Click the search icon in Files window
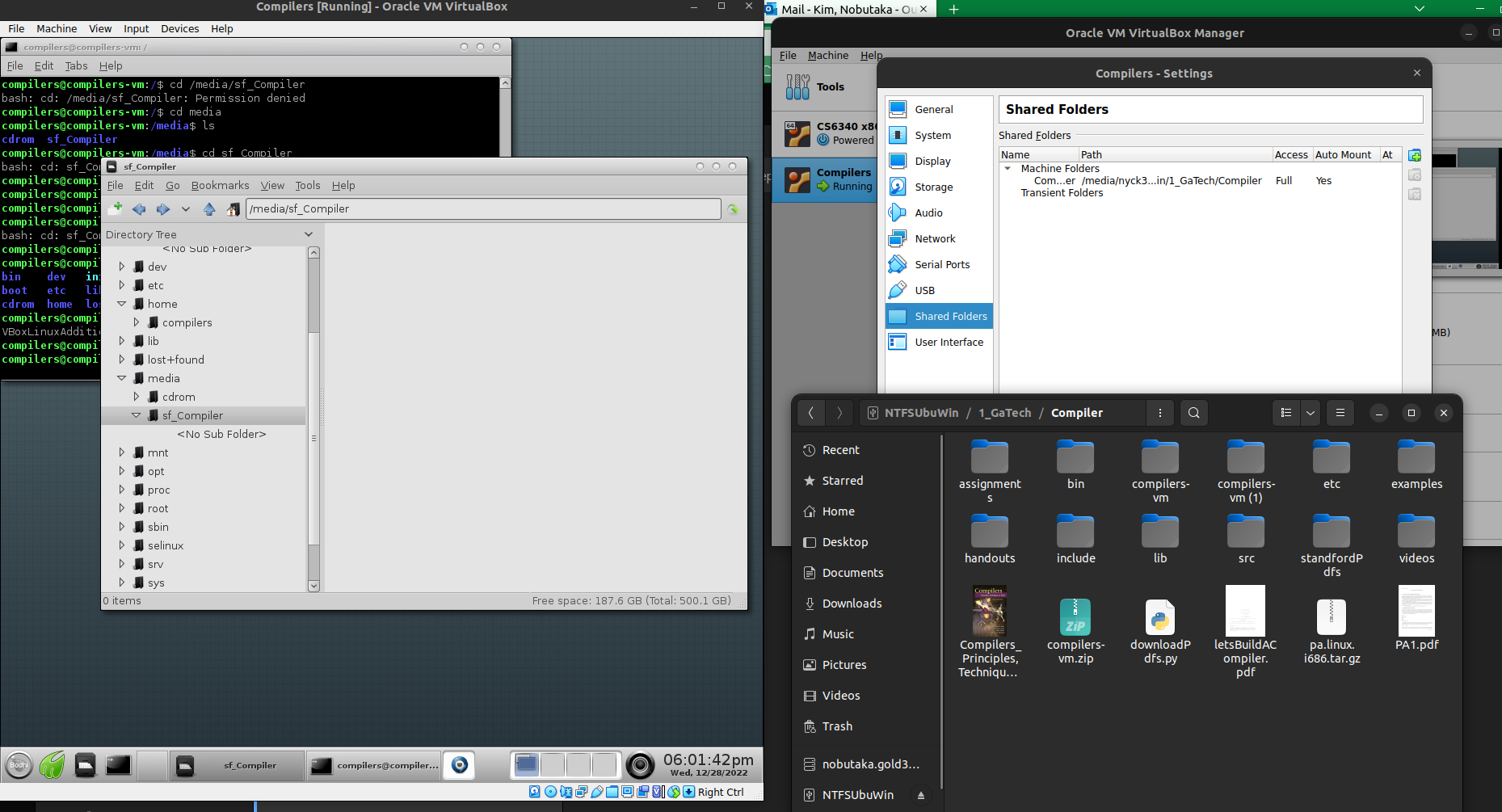 coord(1194,413)
